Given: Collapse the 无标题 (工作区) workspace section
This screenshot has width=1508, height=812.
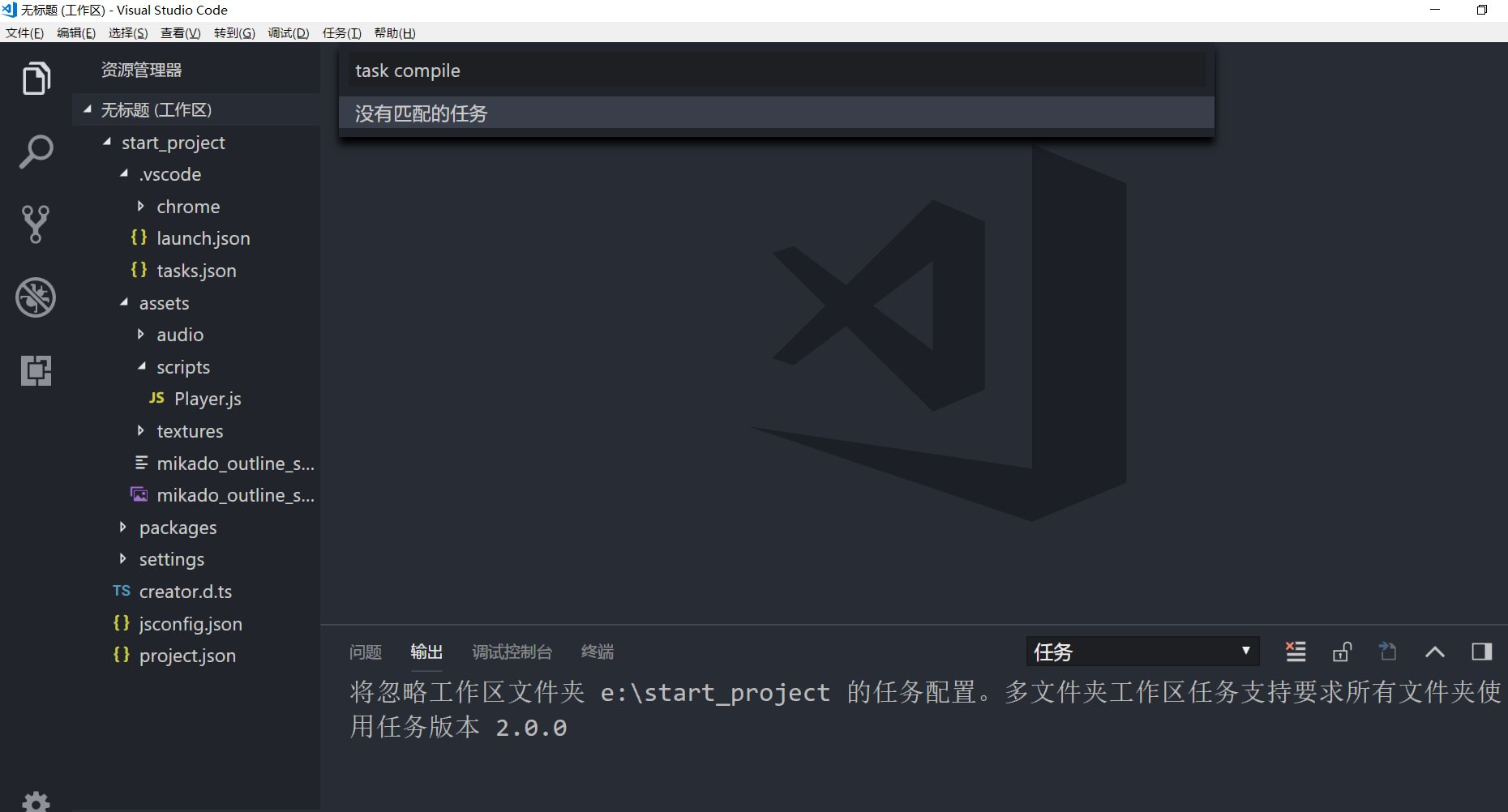Looking at the screenshot, I should (196, 109).
